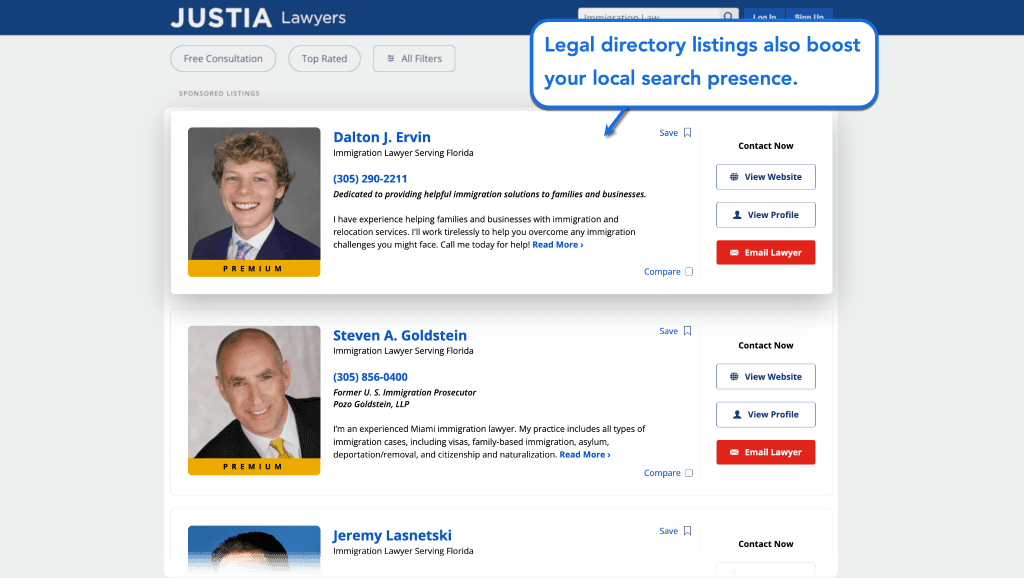
Task: Expand Read More in Dalton Ervin's description
Action: coord(558,245)
